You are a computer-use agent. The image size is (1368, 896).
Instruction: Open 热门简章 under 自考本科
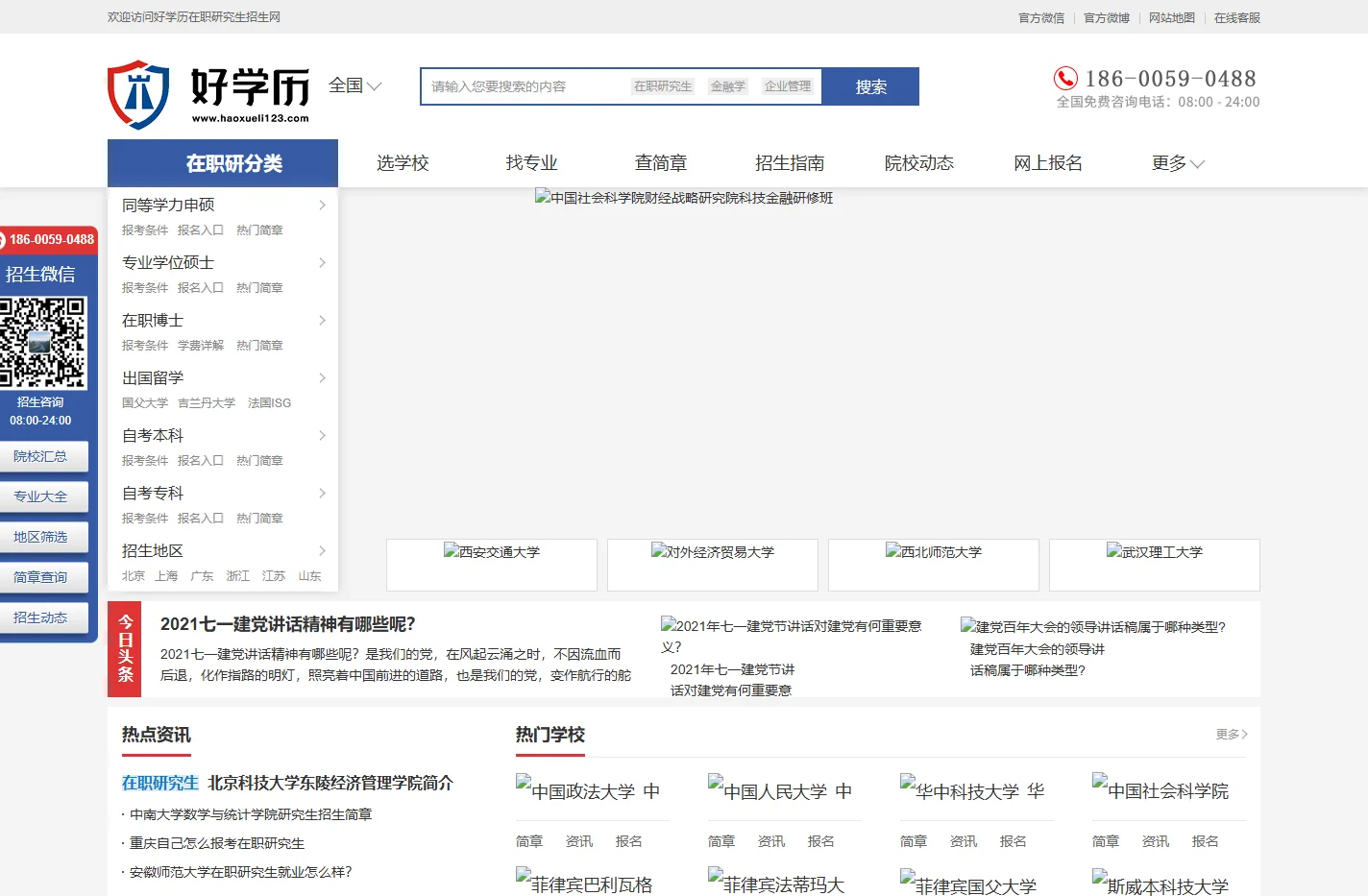click(x=259, y=461)
